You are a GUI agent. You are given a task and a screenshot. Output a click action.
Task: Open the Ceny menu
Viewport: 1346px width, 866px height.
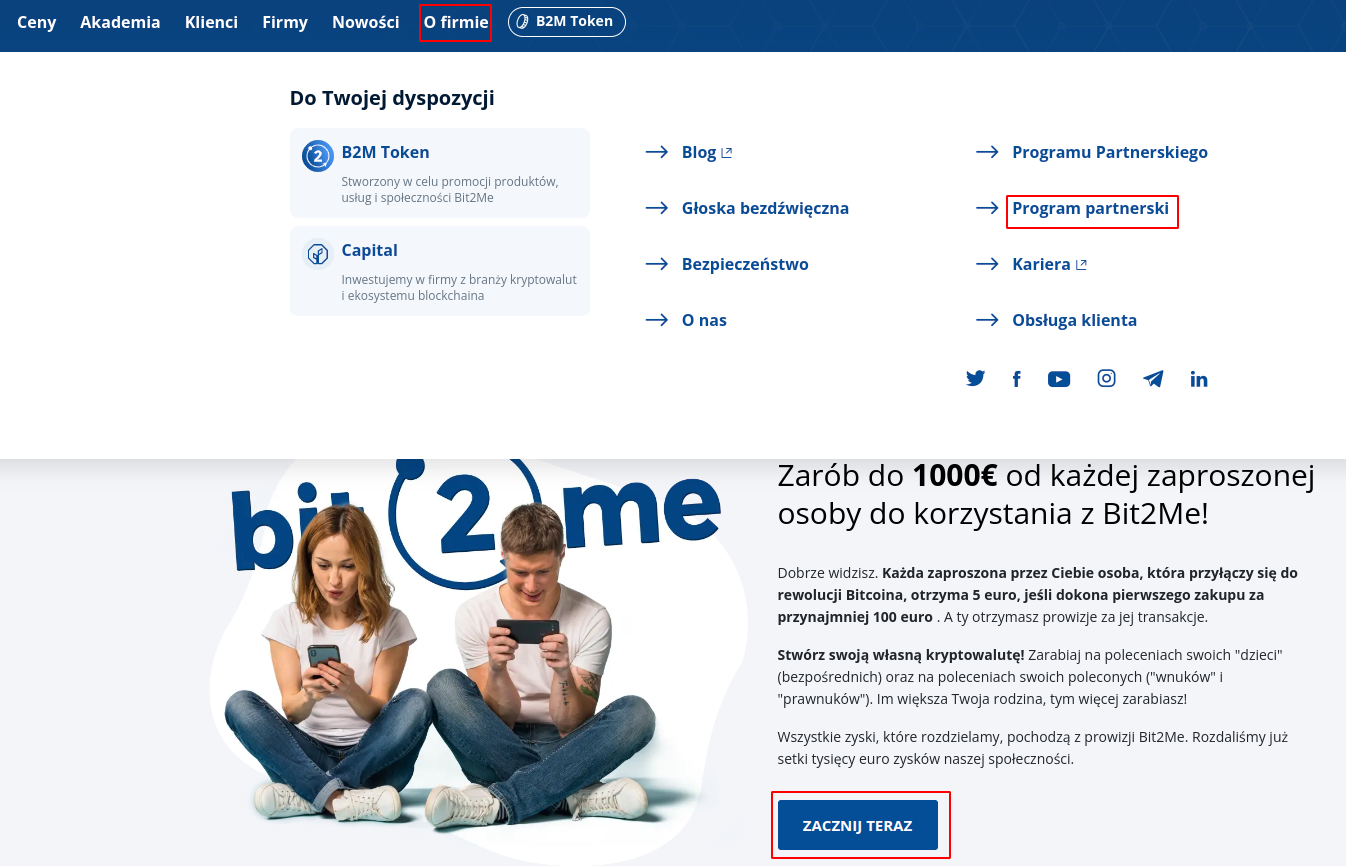click(37, 22)
